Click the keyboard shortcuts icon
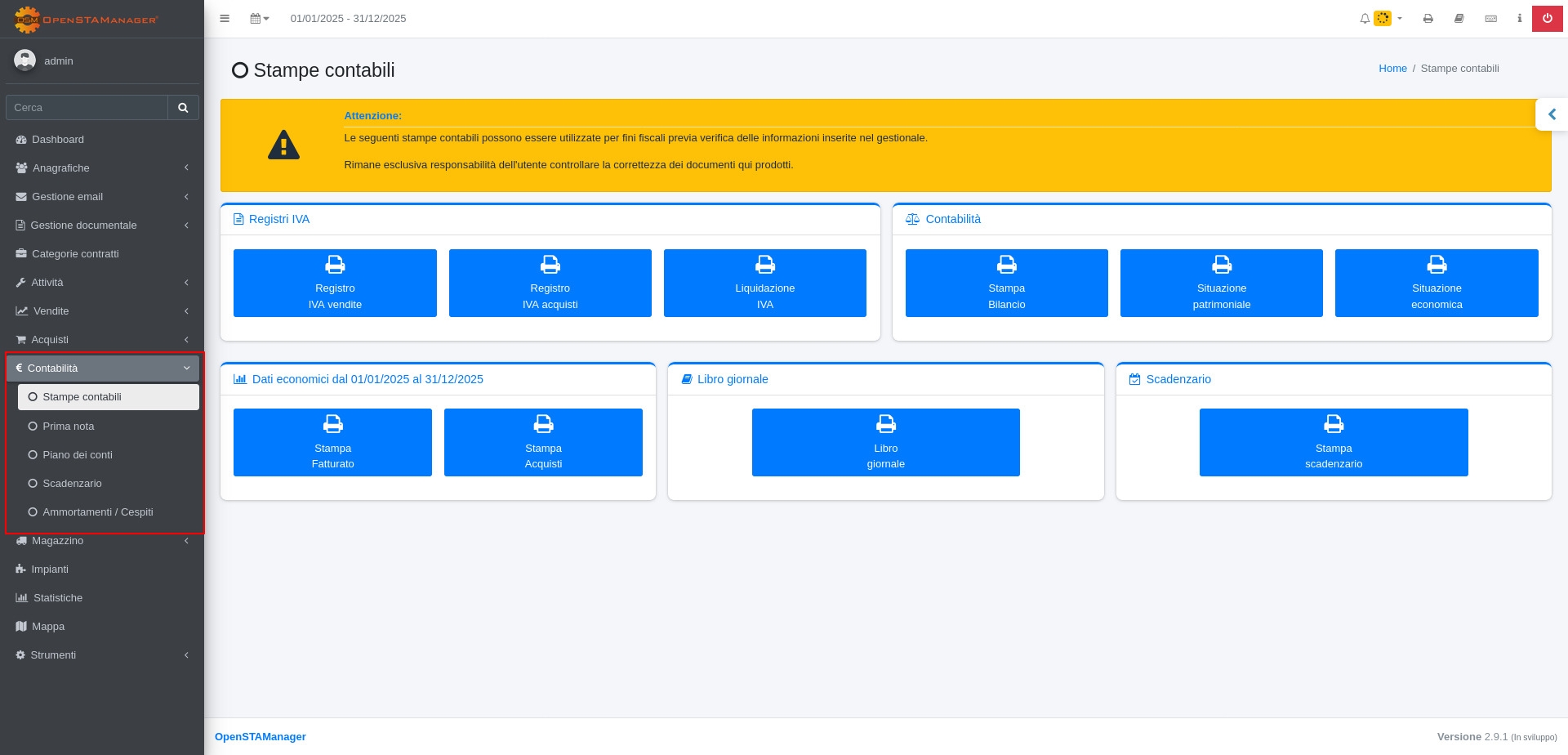This screenshot has width=1568, height=755. [1490, 19]
